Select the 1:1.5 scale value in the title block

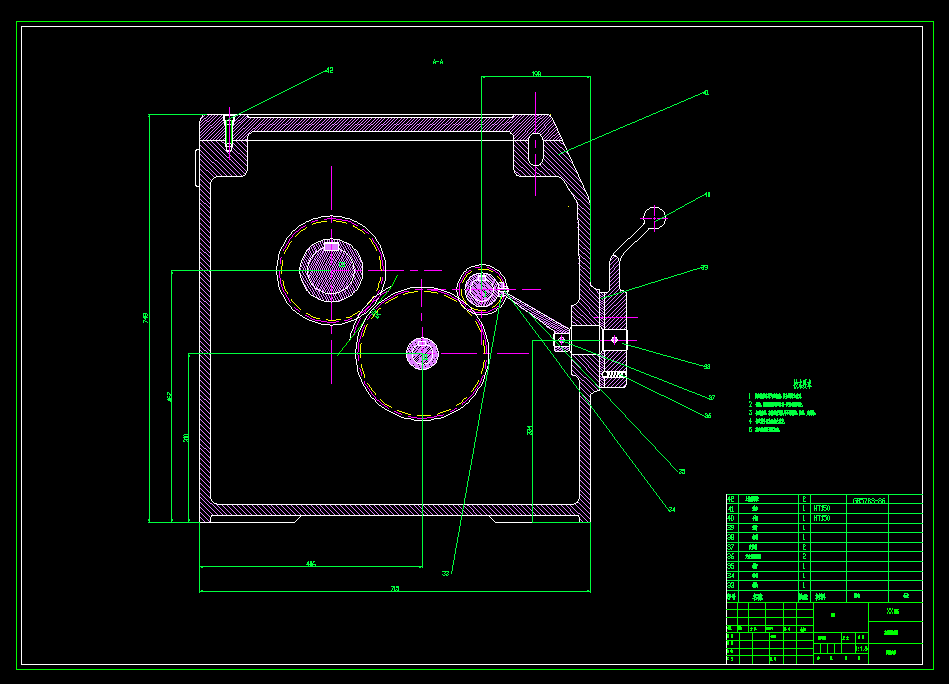(862, 648)
